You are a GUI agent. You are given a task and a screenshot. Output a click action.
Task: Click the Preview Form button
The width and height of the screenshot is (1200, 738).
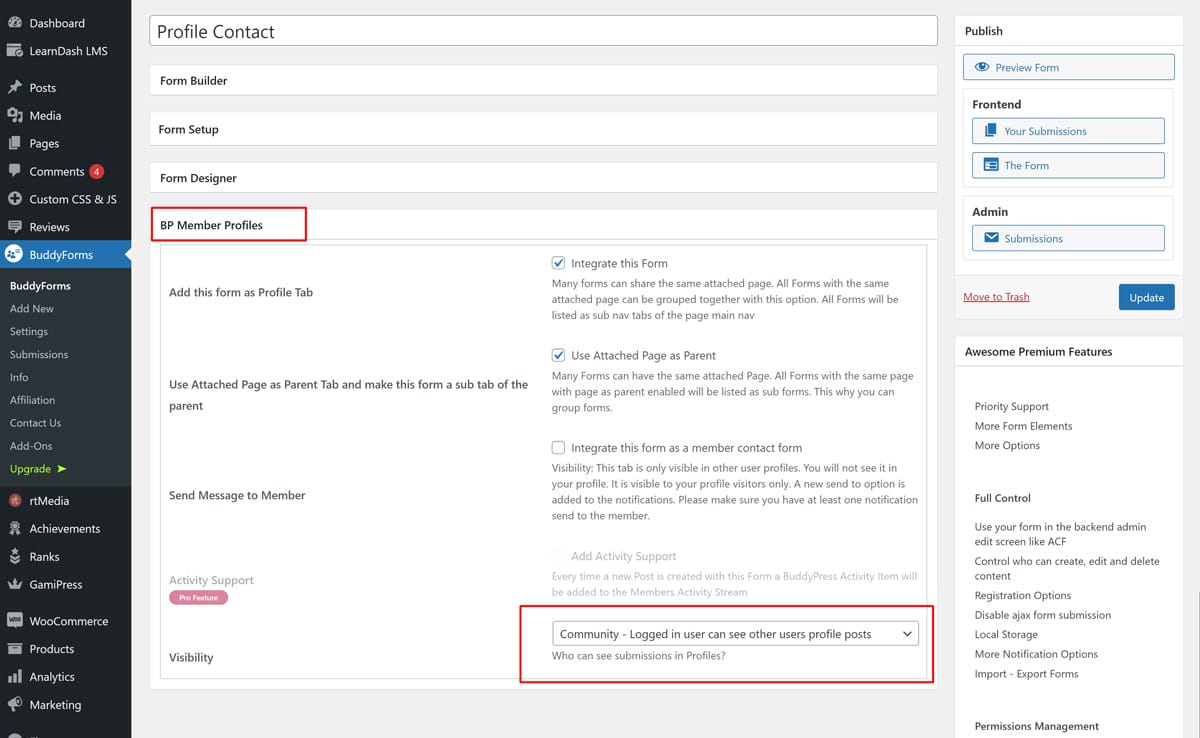tap(1068, 68)
